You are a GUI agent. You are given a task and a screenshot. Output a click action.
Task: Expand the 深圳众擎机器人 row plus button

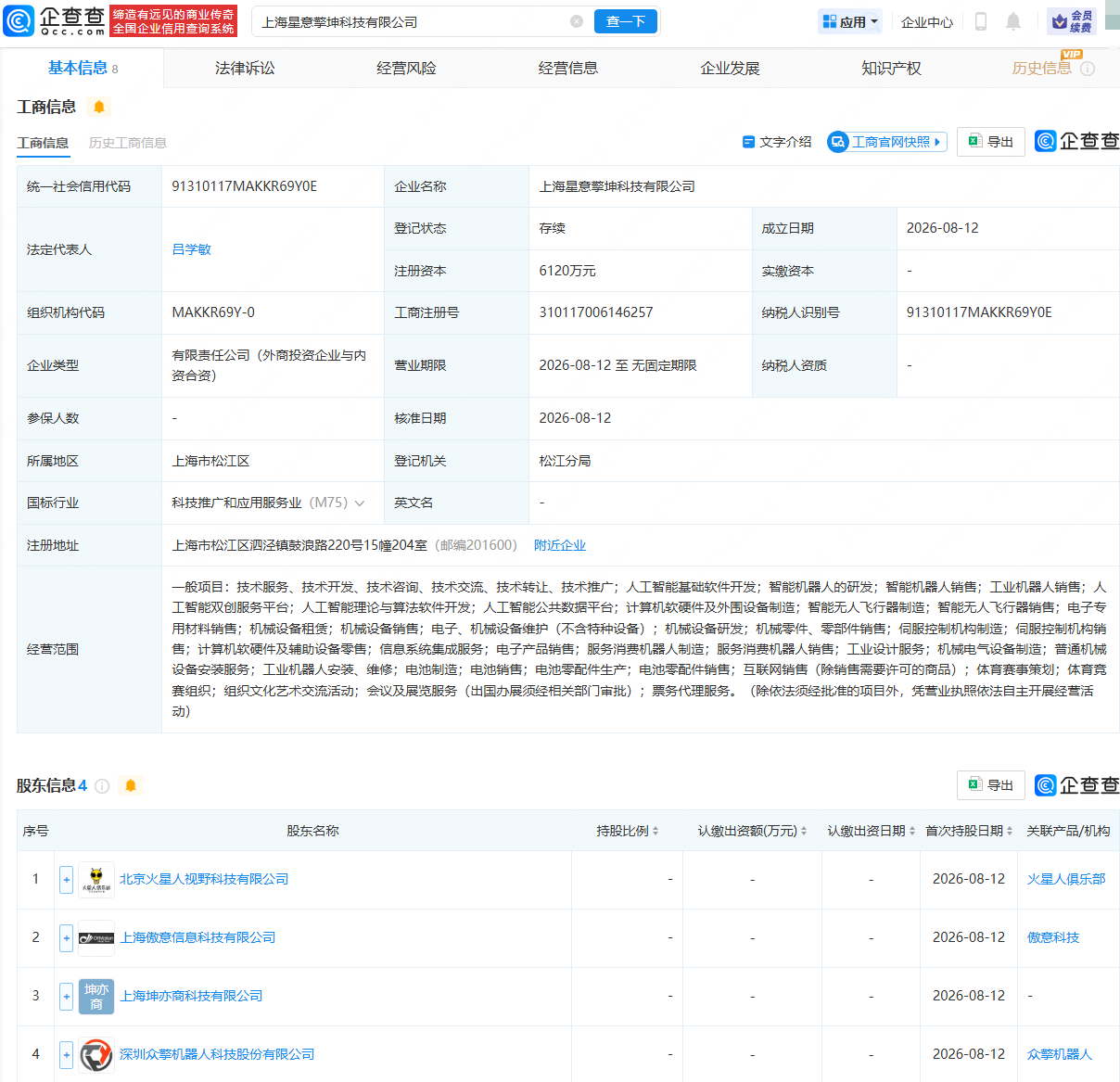[x=66, y=1054]
